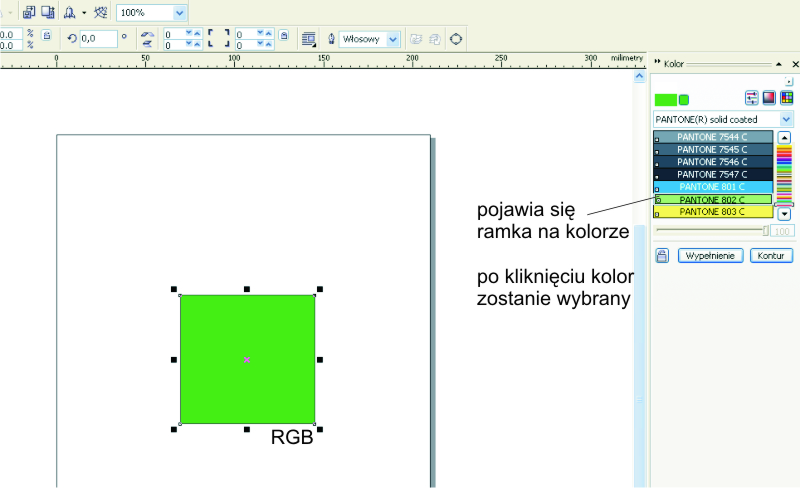The width and height of the screenshot is (800, 488).
Task: Show color sliders in Kolor docker
Action: [x=752, y=98]
